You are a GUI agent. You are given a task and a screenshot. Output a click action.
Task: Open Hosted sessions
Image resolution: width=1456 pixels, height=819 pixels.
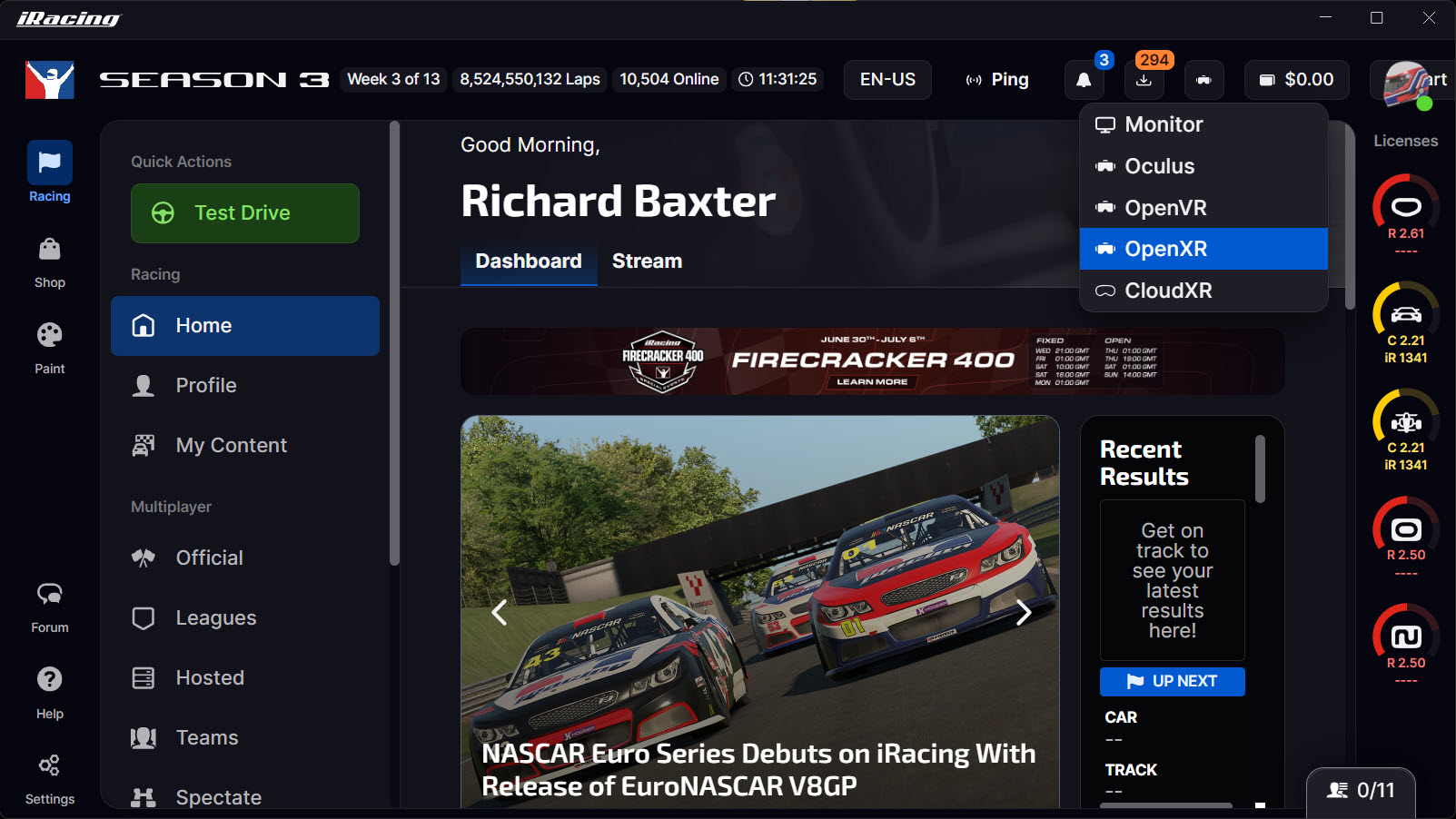point(245,678)
